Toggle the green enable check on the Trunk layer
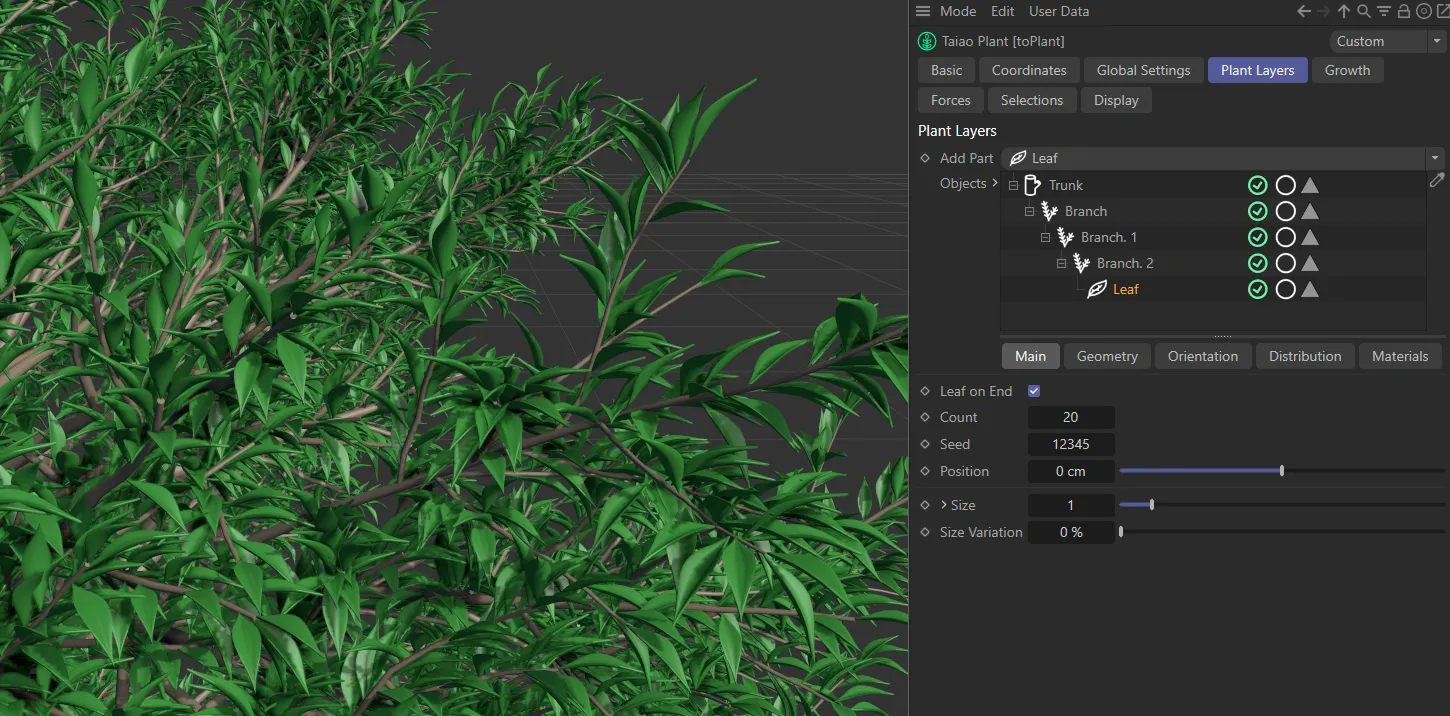The image size is (1450, 716). tap(1257, 185)
